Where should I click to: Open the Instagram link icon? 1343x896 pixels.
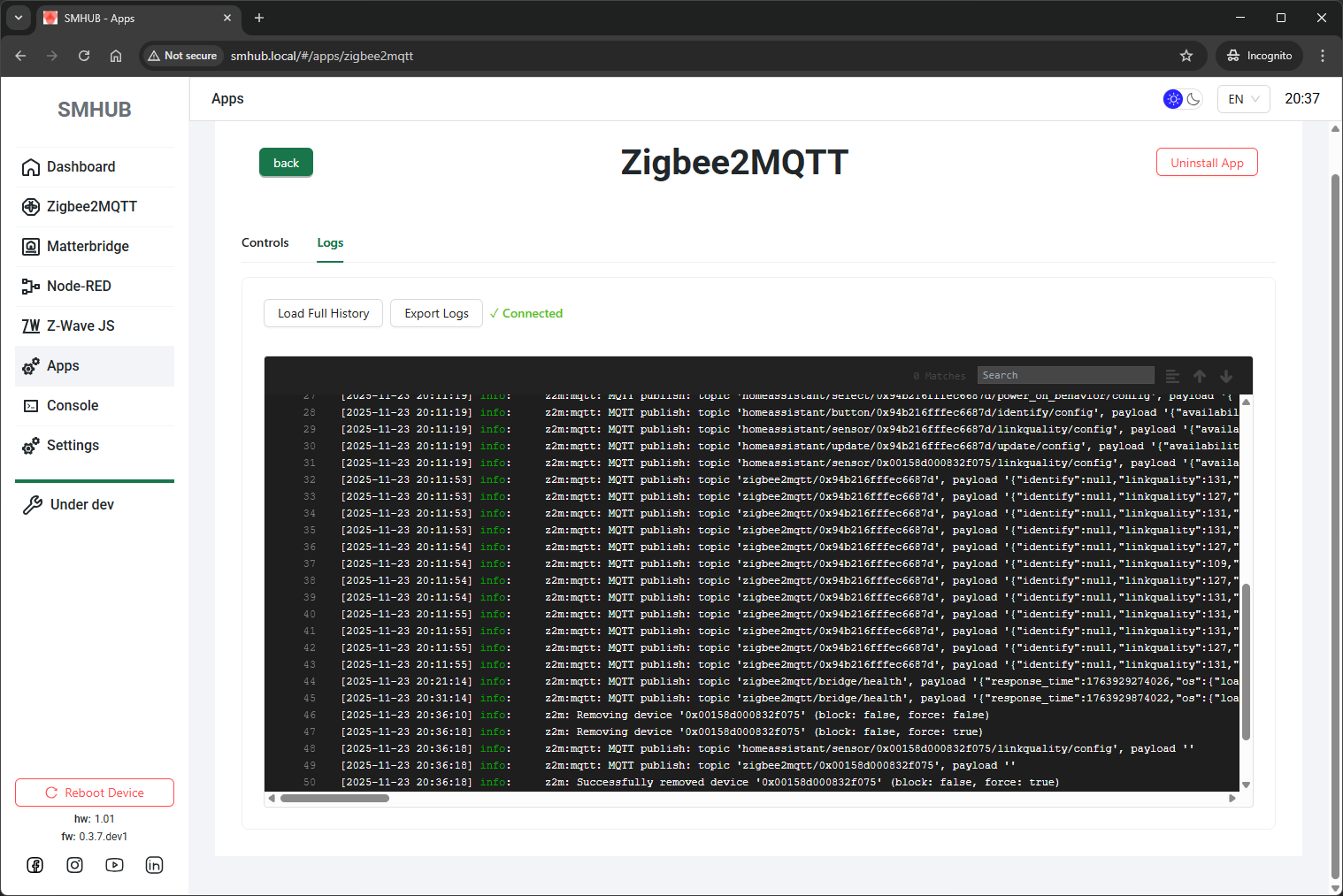pyautogui.click(x=75, y=865)
